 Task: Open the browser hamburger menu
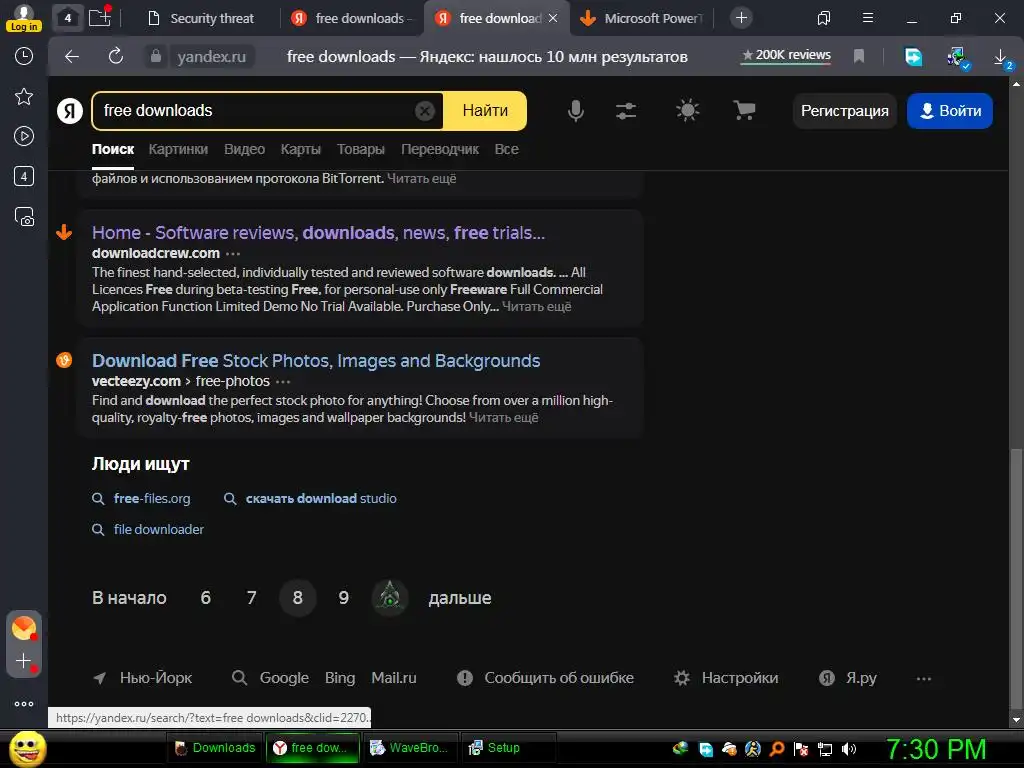pyautogui.click(x=868, y=18)
